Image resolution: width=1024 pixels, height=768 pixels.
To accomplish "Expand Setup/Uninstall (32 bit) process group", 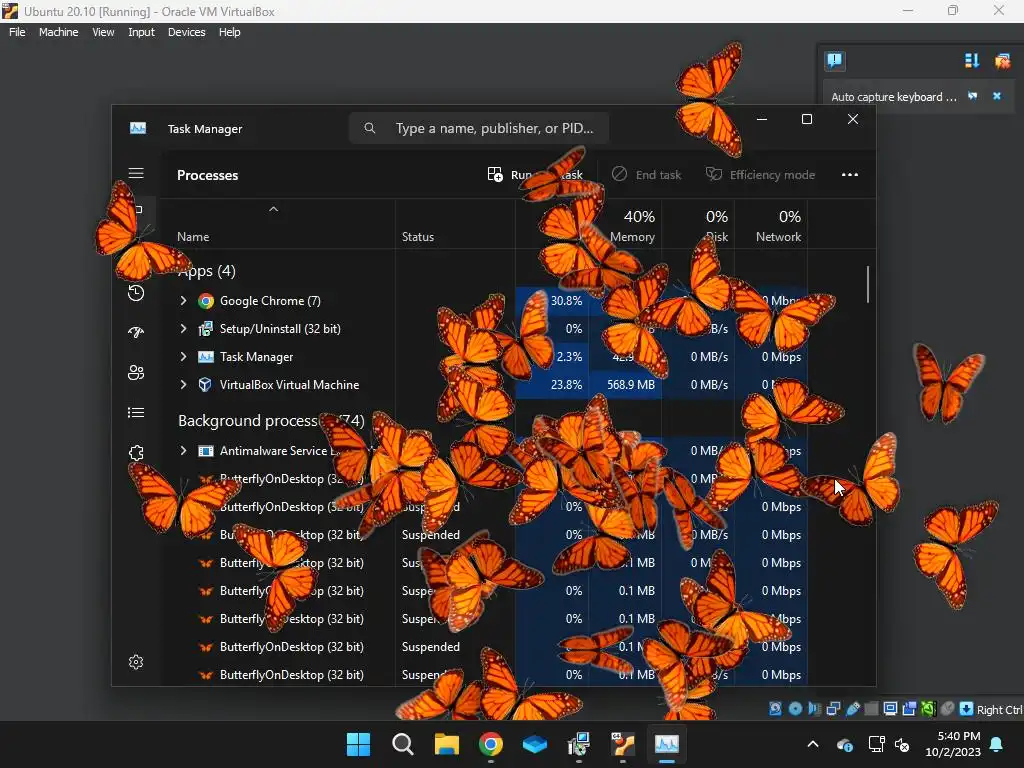I will pos(184,328).
